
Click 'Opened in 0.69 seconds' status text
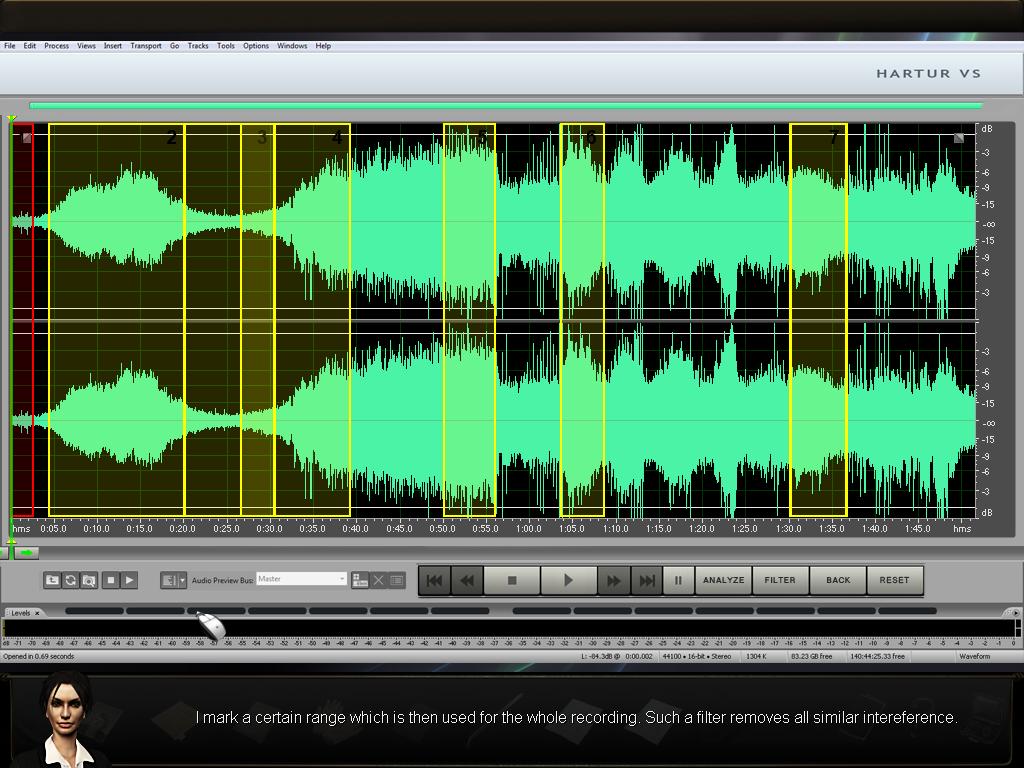[x=39, y=656]
